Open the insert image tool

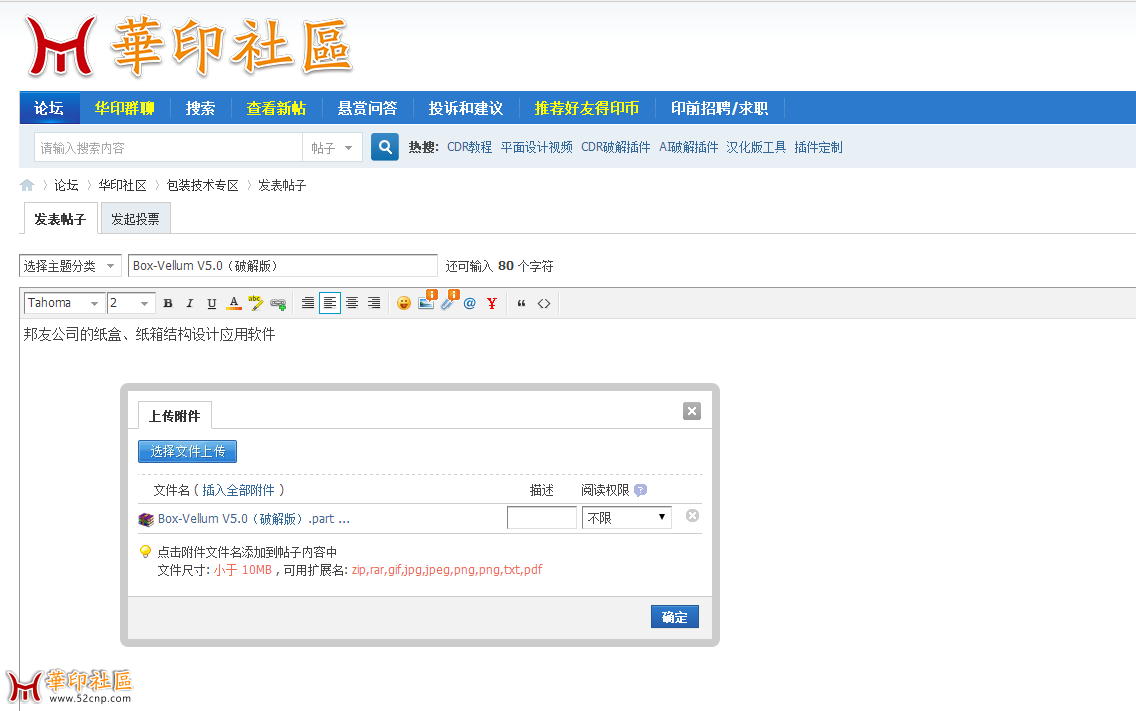coord(425,303)
